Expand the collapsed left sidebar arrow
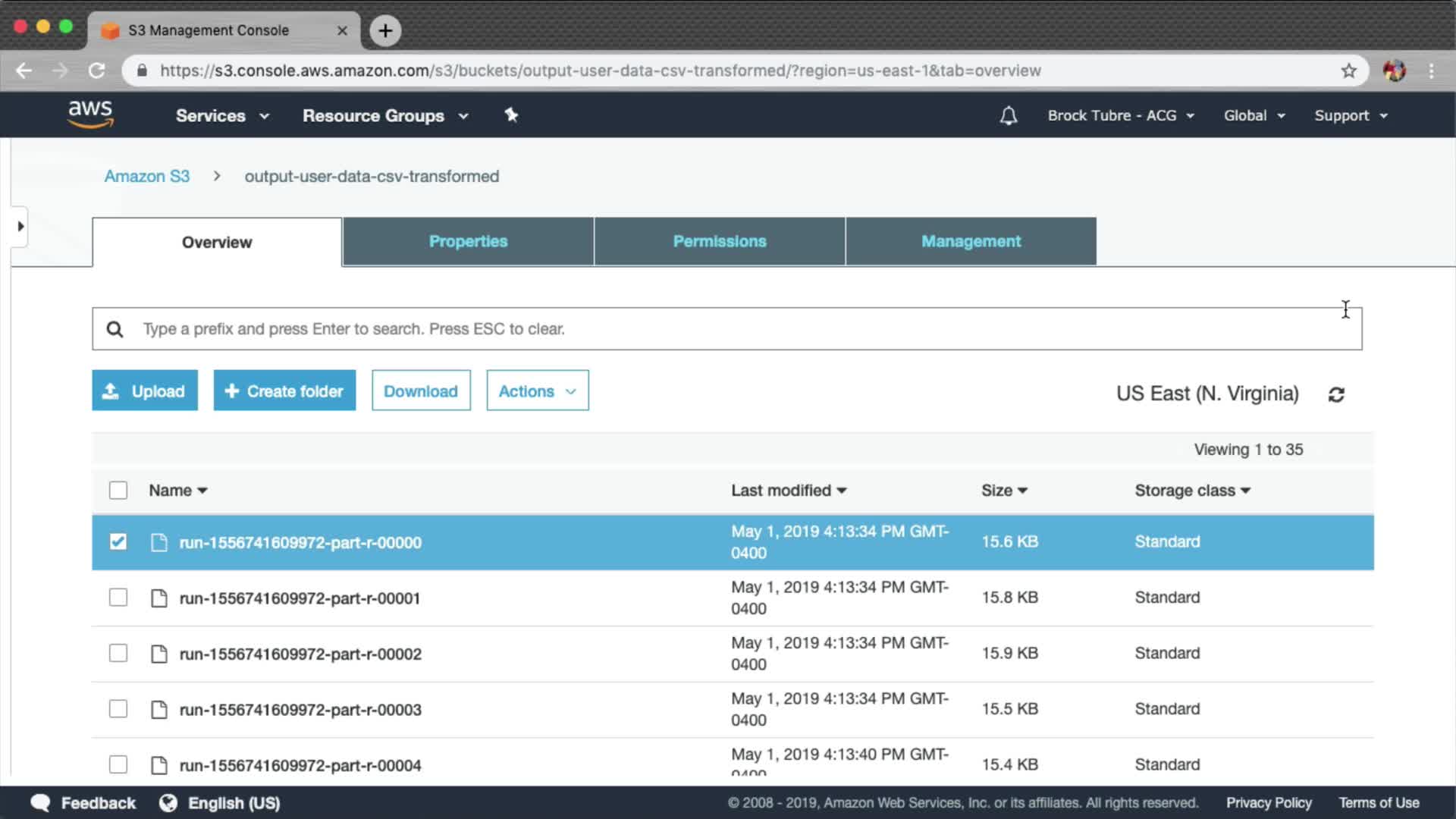1456x819 pixels. 20,226
